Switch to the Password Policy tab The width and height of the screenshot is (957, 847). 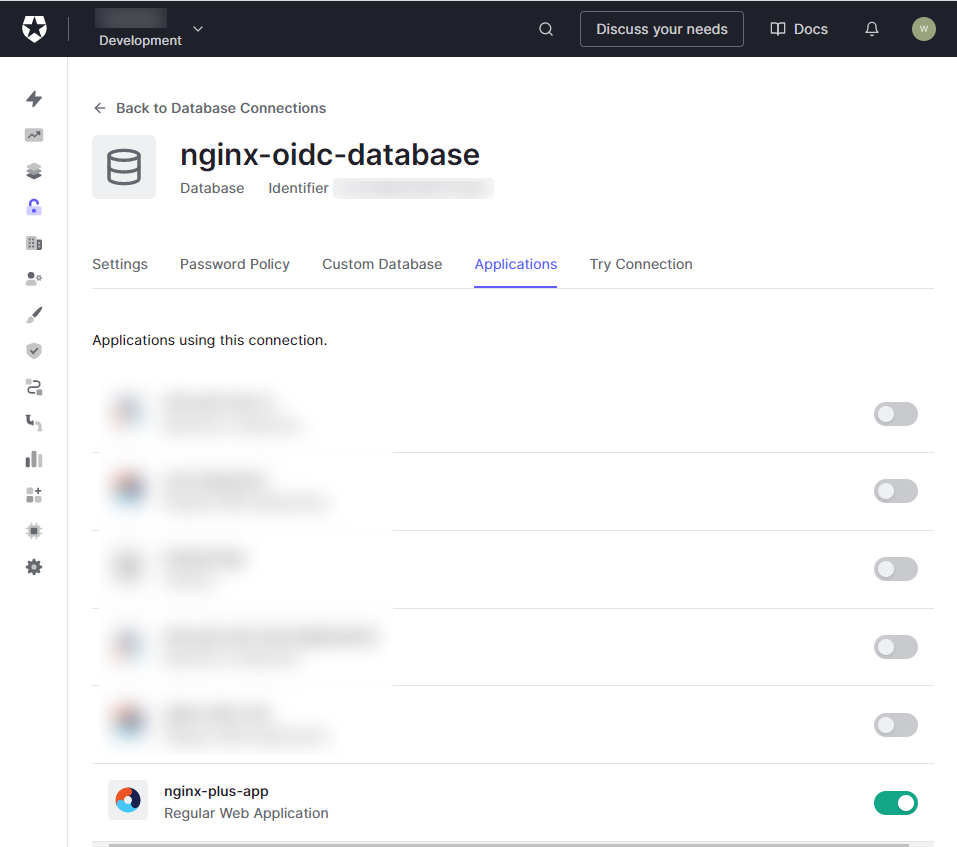pos(234,264)
